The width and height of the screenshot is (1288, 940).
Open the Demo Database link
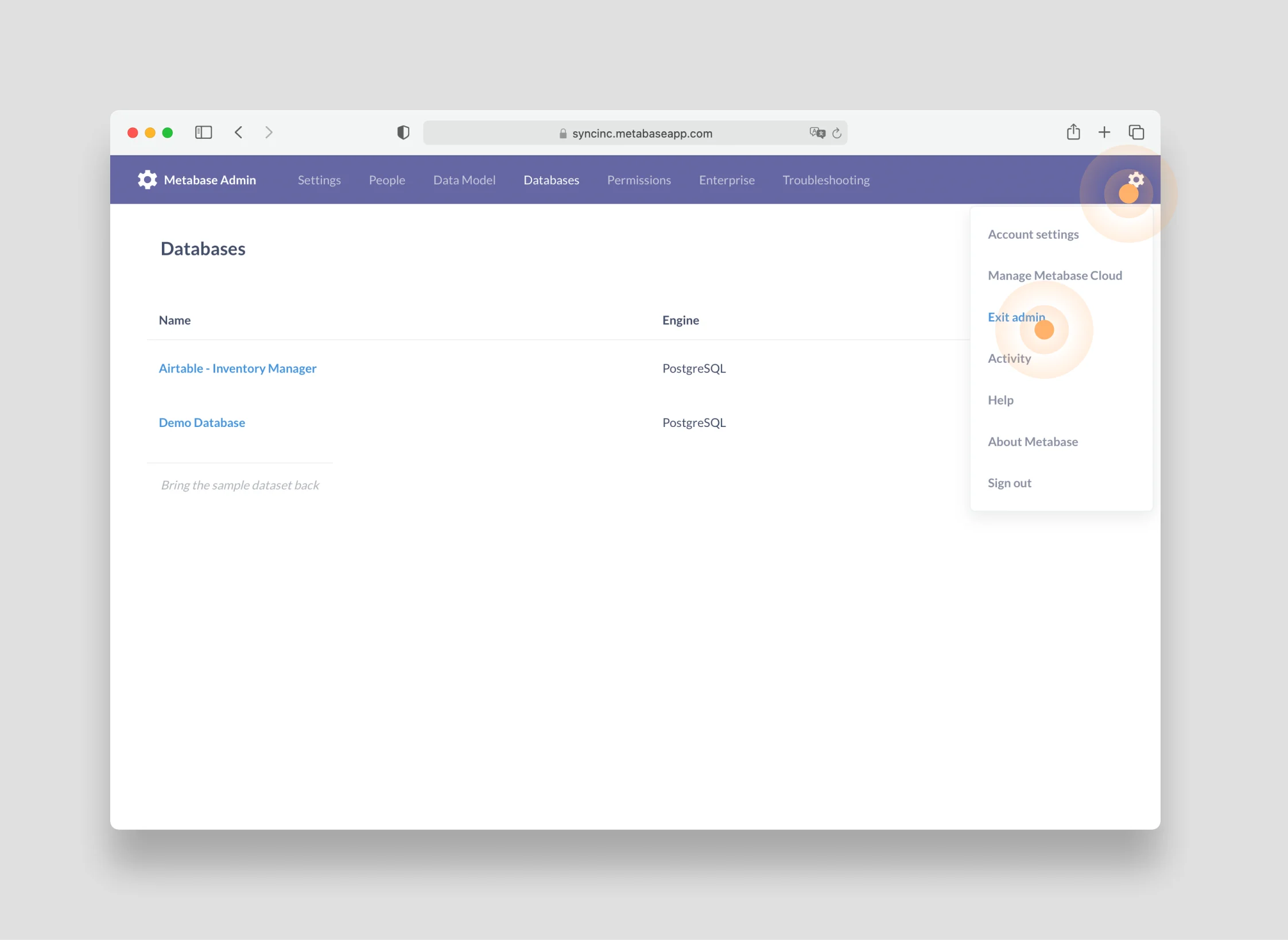[202, 422]
